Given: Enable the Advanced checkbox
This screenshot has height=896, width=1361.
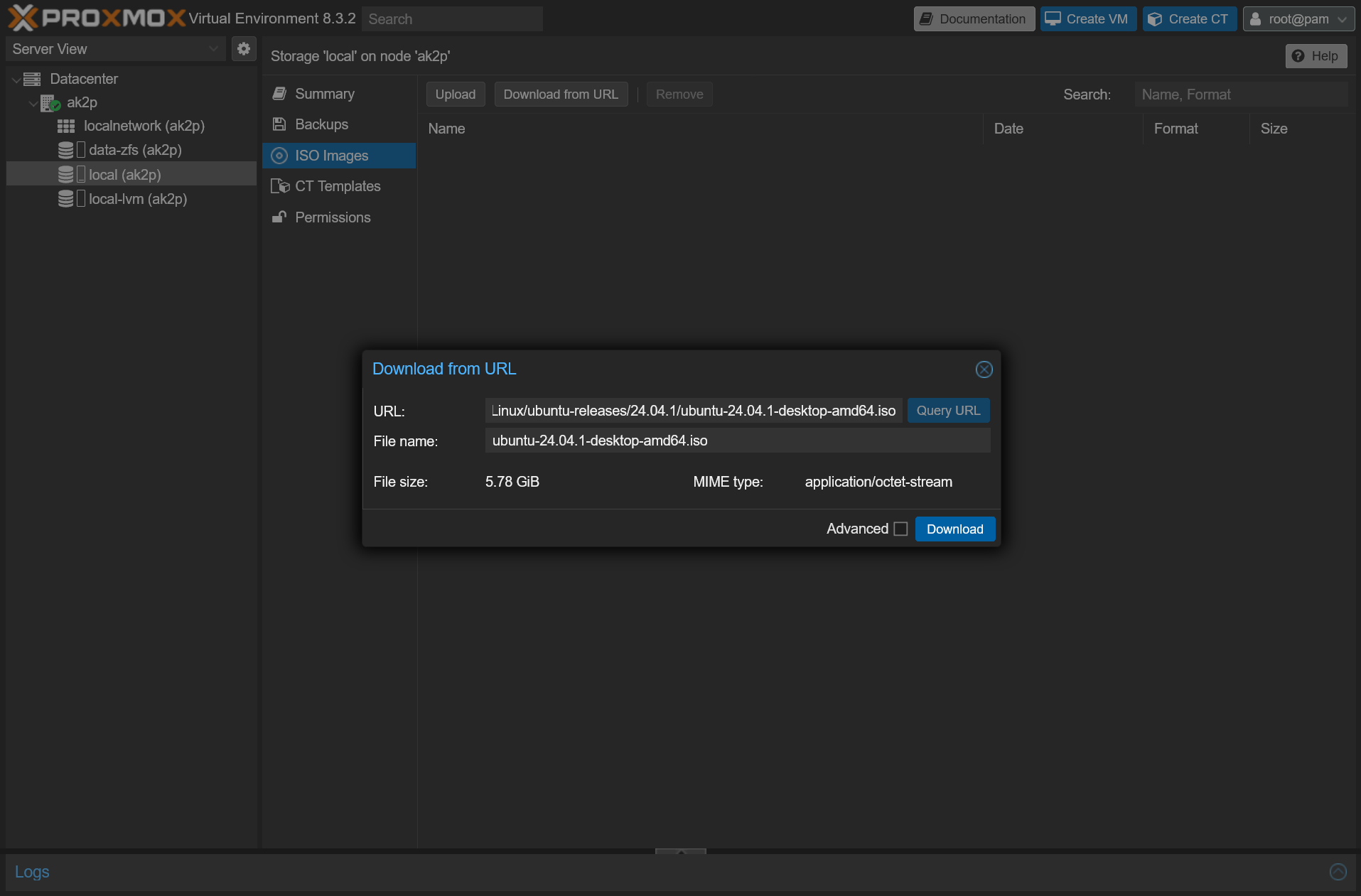Looking at the screenshot, I should [900, 529].
